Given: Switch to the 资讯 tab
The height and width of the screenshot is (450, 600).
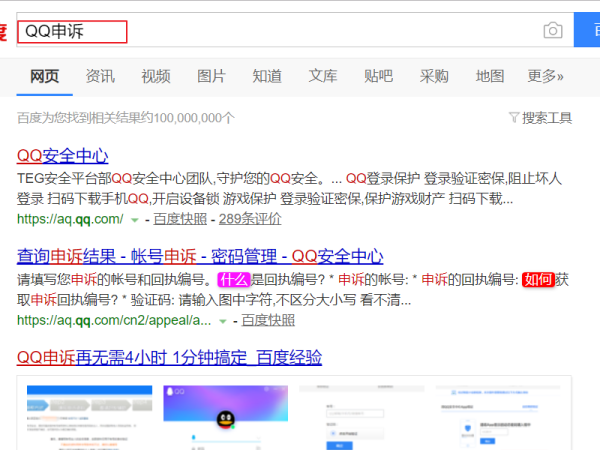Looking at the screenshot, I should point(100,76).
